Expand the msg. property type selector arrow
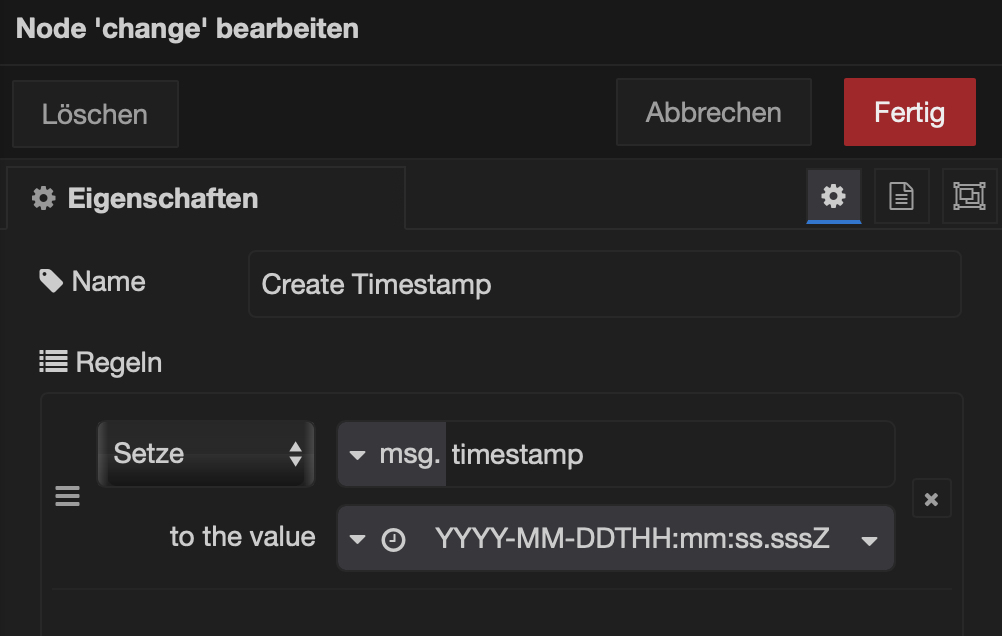Screen dimensions: 1002x636 pyautogui.click(x=357, y=456)
